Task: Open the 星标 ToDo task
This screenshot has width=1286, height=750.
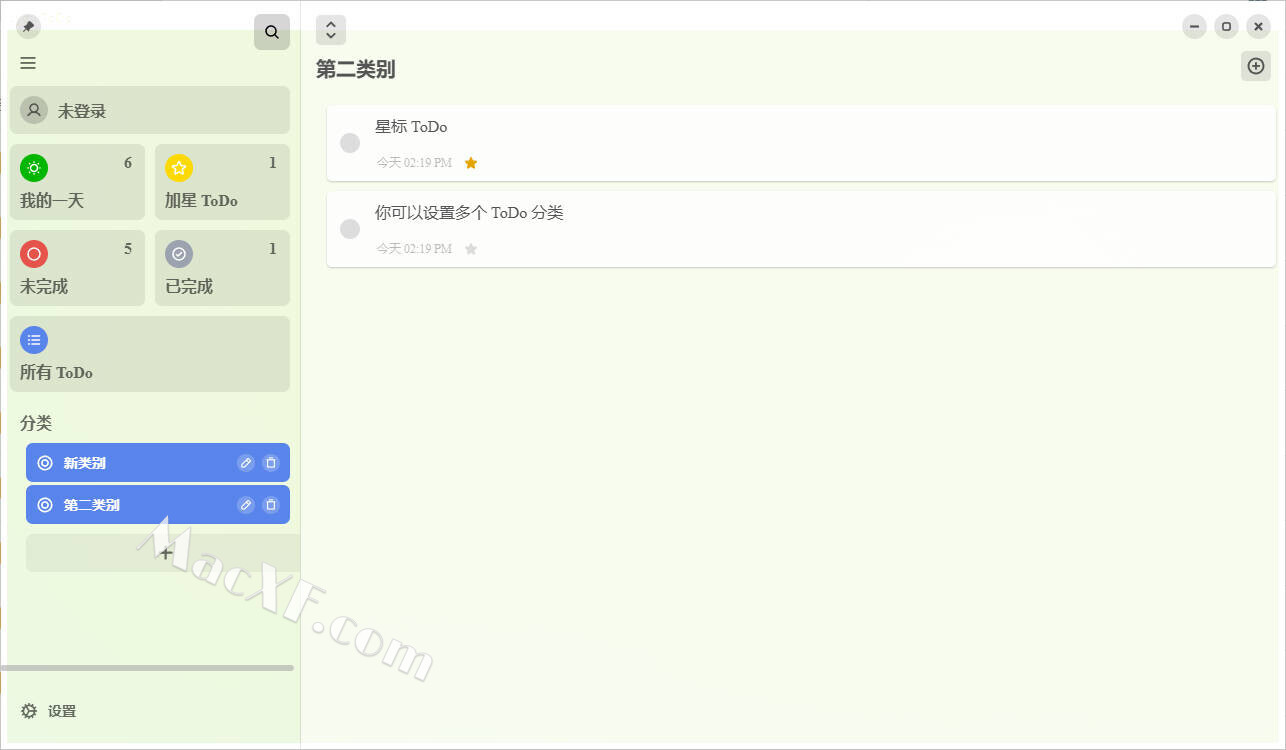Action: 801,143
